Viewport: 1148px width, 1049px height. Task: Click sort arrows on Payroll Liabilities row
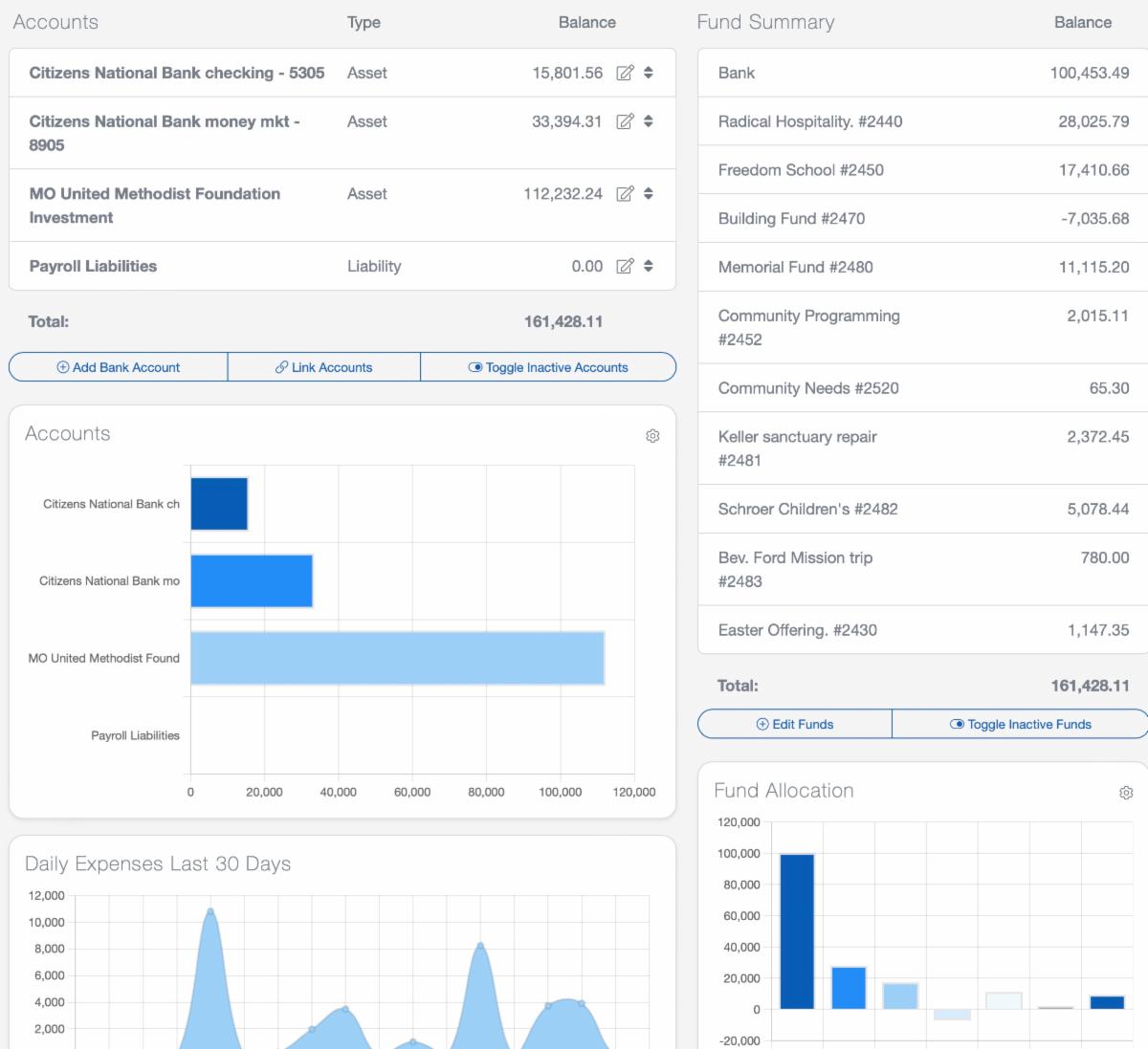(x=649, y=267)
